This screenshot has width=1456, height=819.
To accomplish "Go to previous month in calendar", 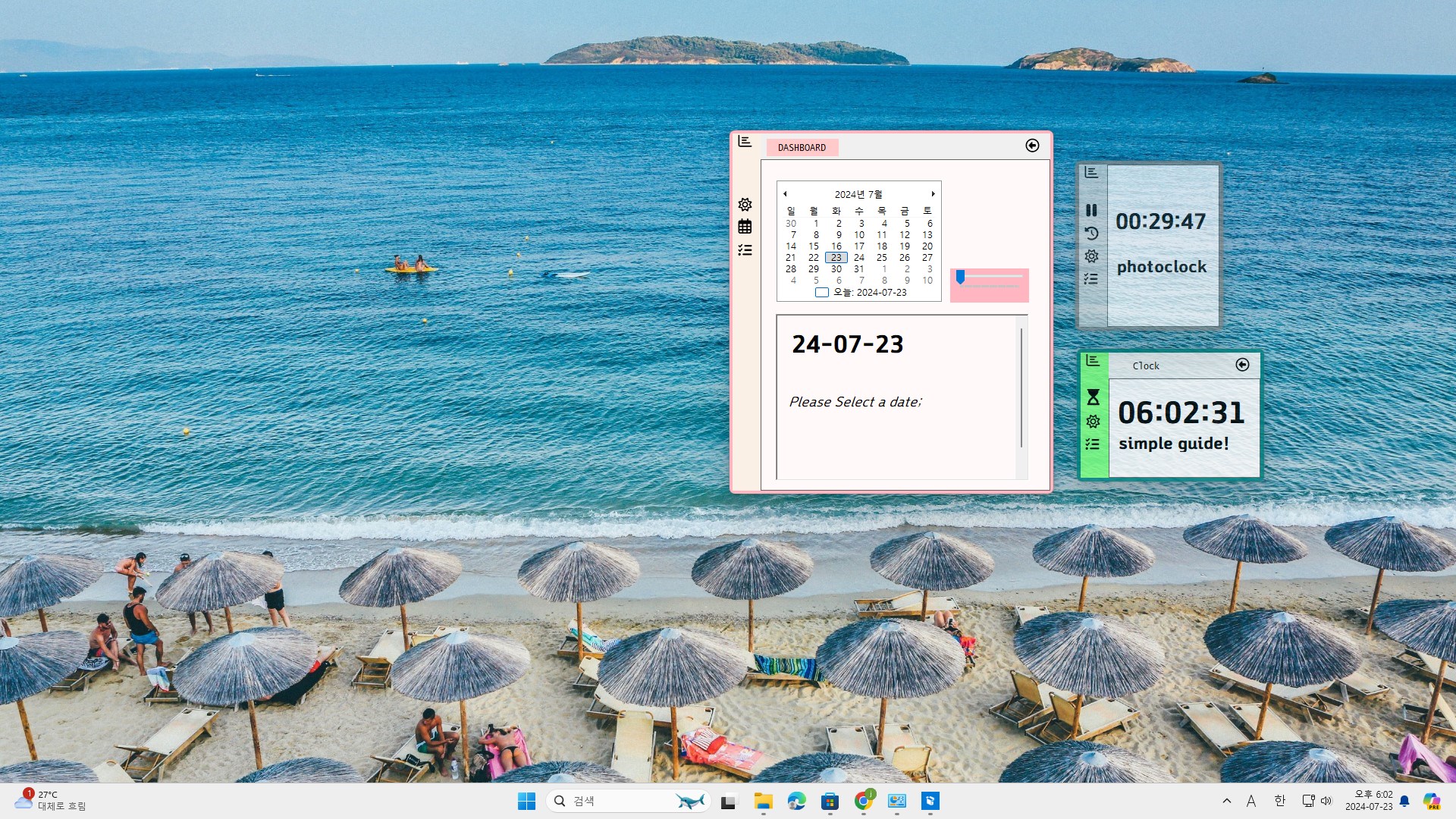I will coord(785,194).
